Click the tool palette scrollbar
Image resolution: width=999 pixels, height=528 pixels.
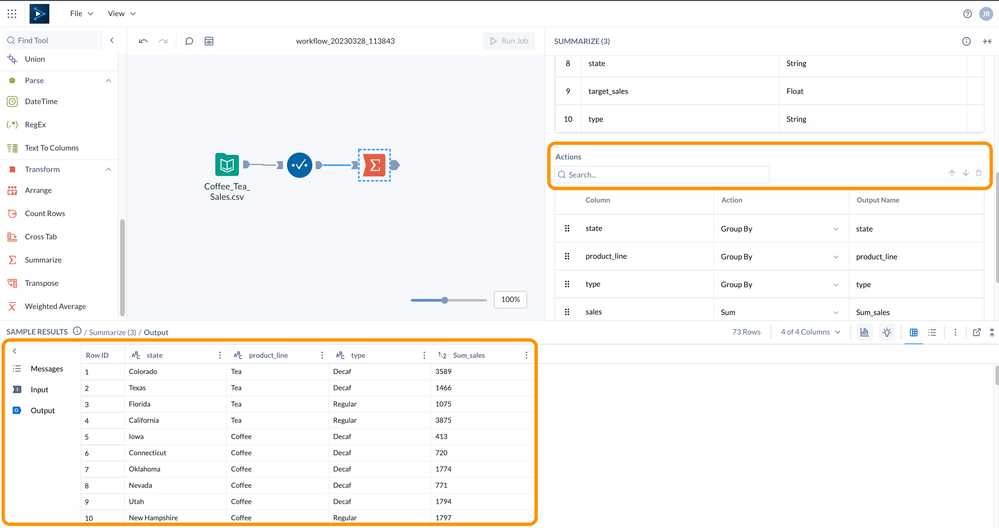coord(122,268)
